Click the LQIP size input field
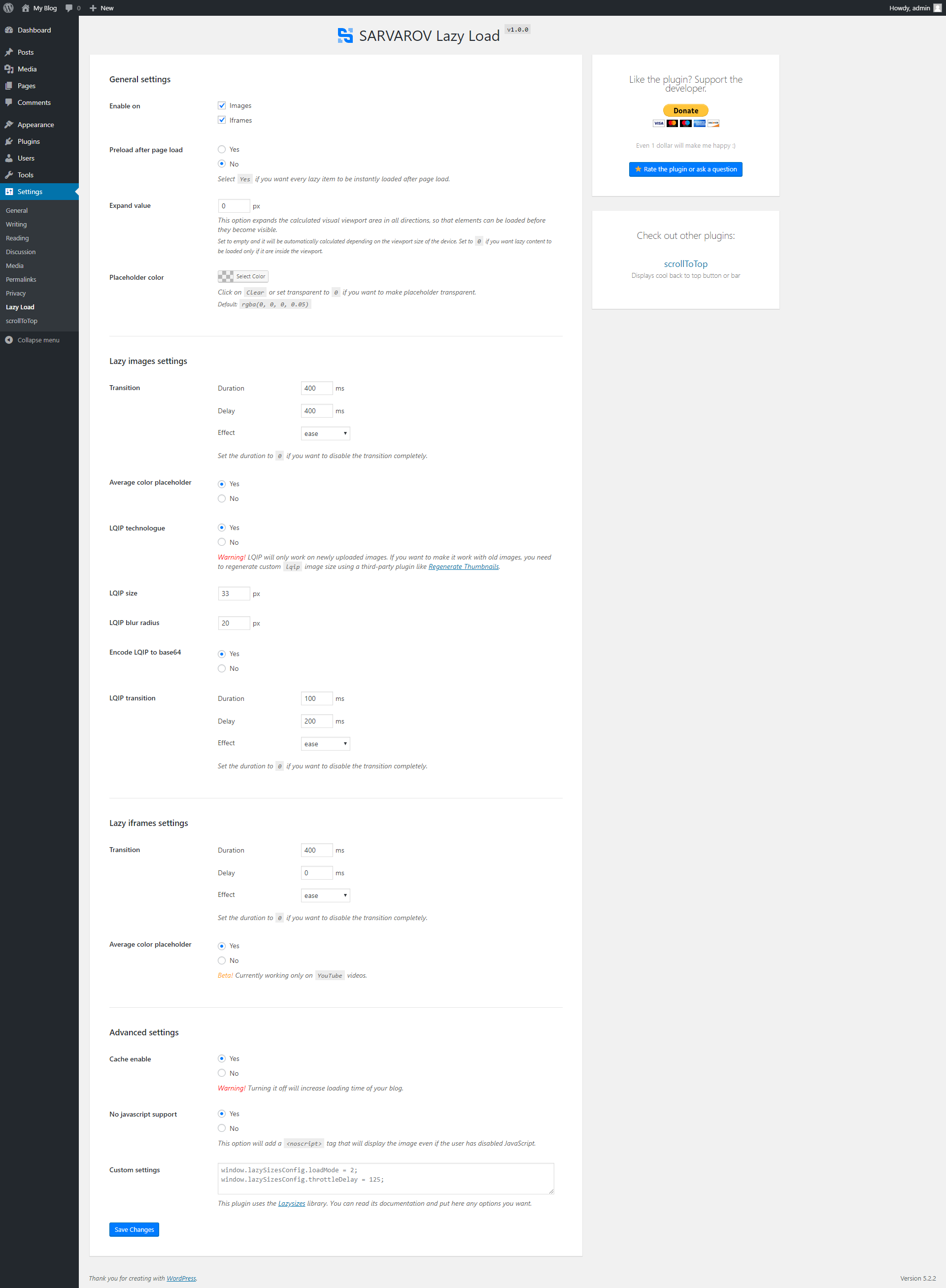The width and height of the screenshot is (946, 1288). tap(234, 594)
